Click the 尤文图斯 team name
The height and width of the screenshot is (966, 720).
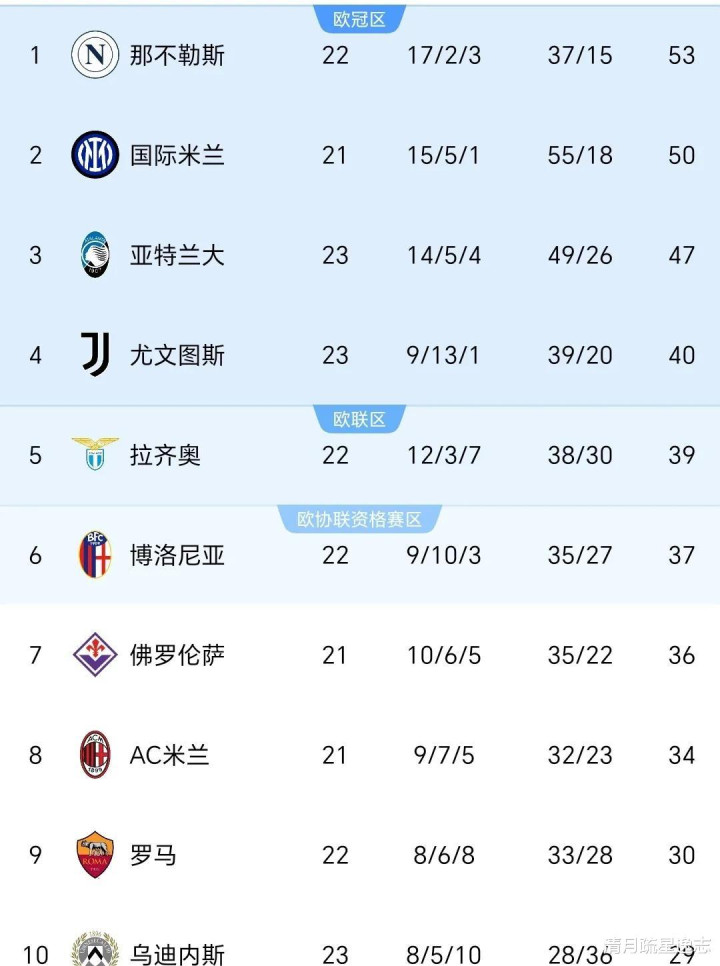tap(177, 355)
